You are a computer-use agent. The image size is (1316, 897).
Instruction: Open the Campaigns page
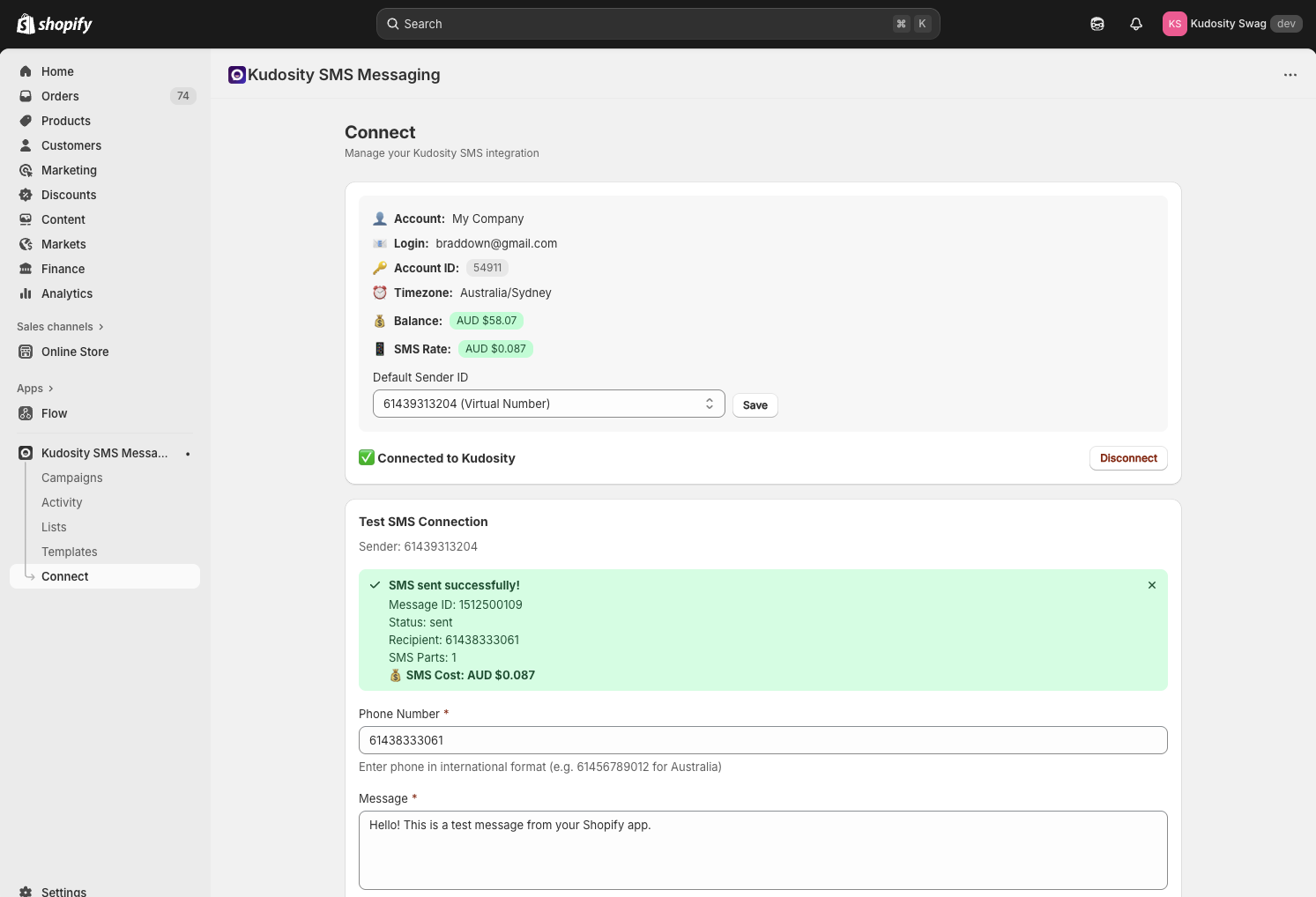click(72, 478)
